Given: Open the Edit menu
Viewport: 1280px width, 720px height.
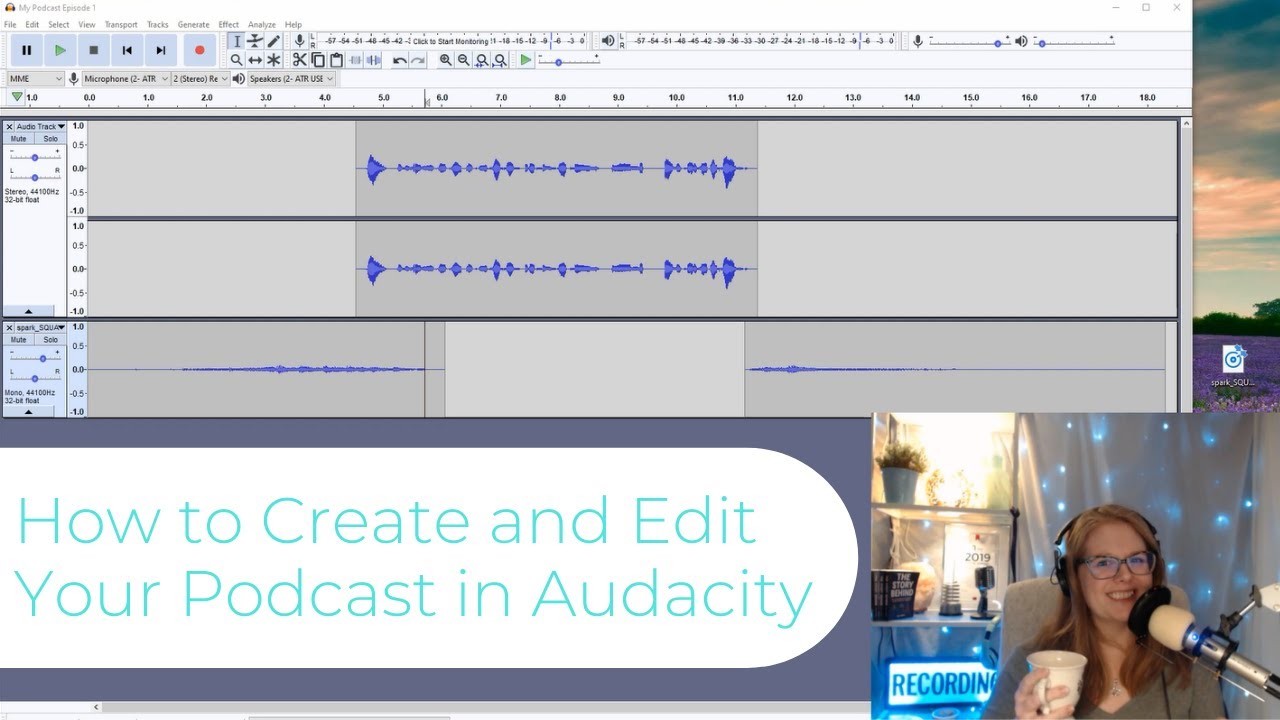Looking at the screenshot, I should click(32, 24).
